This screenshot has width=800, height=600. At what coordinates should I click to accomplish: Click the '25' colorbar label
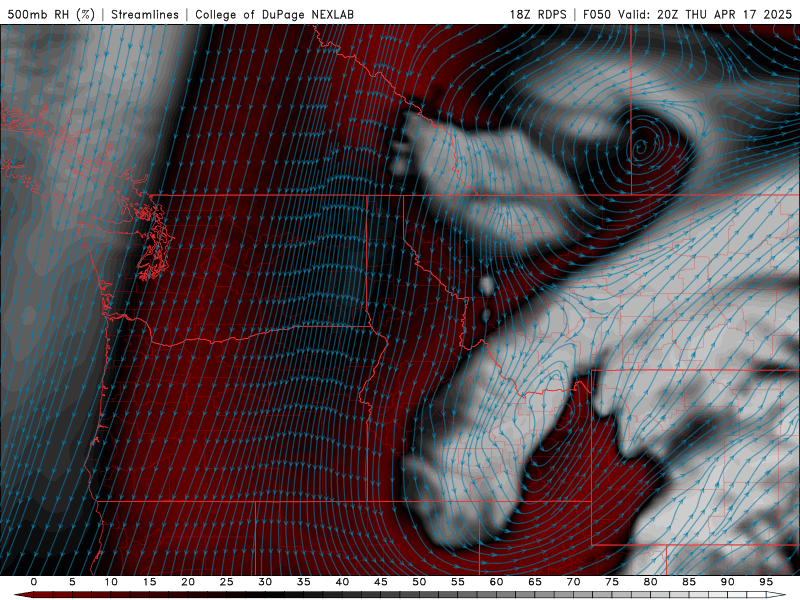tap(227, 582)
